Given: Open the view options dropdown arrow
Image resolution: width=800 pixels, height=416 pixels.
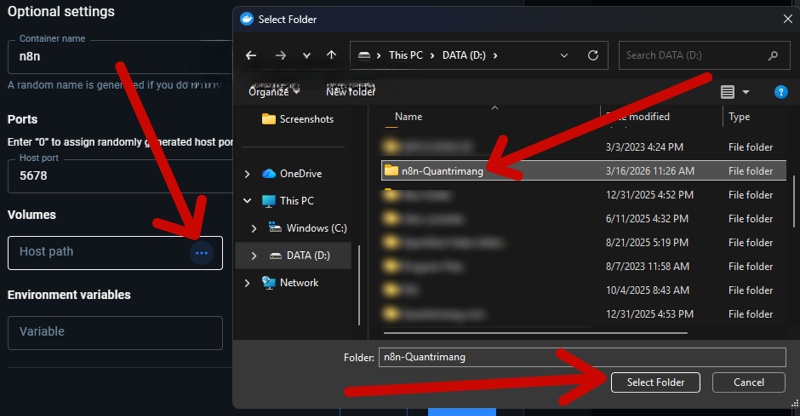Looking at the screenshot, I should point(745,92).
